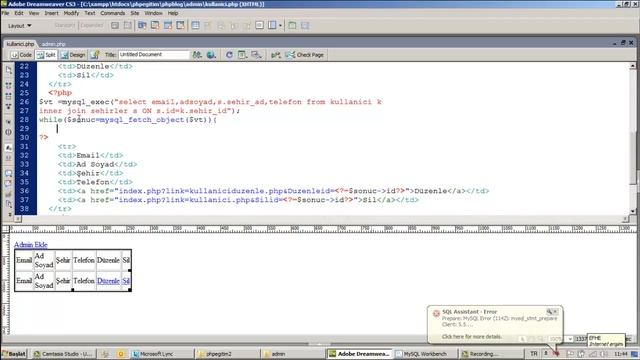Enable Standard mode in Layout bar
The width and height of the screenshot is (640, 360).
tap(65, 25)
